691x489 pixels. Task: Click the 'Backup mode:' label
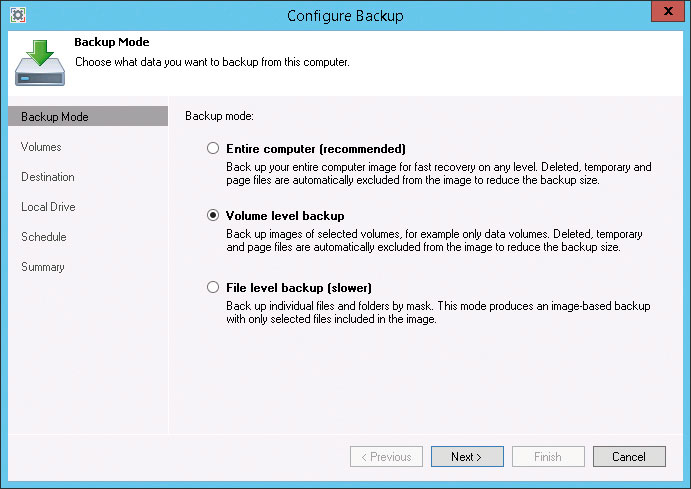point(219,116)
